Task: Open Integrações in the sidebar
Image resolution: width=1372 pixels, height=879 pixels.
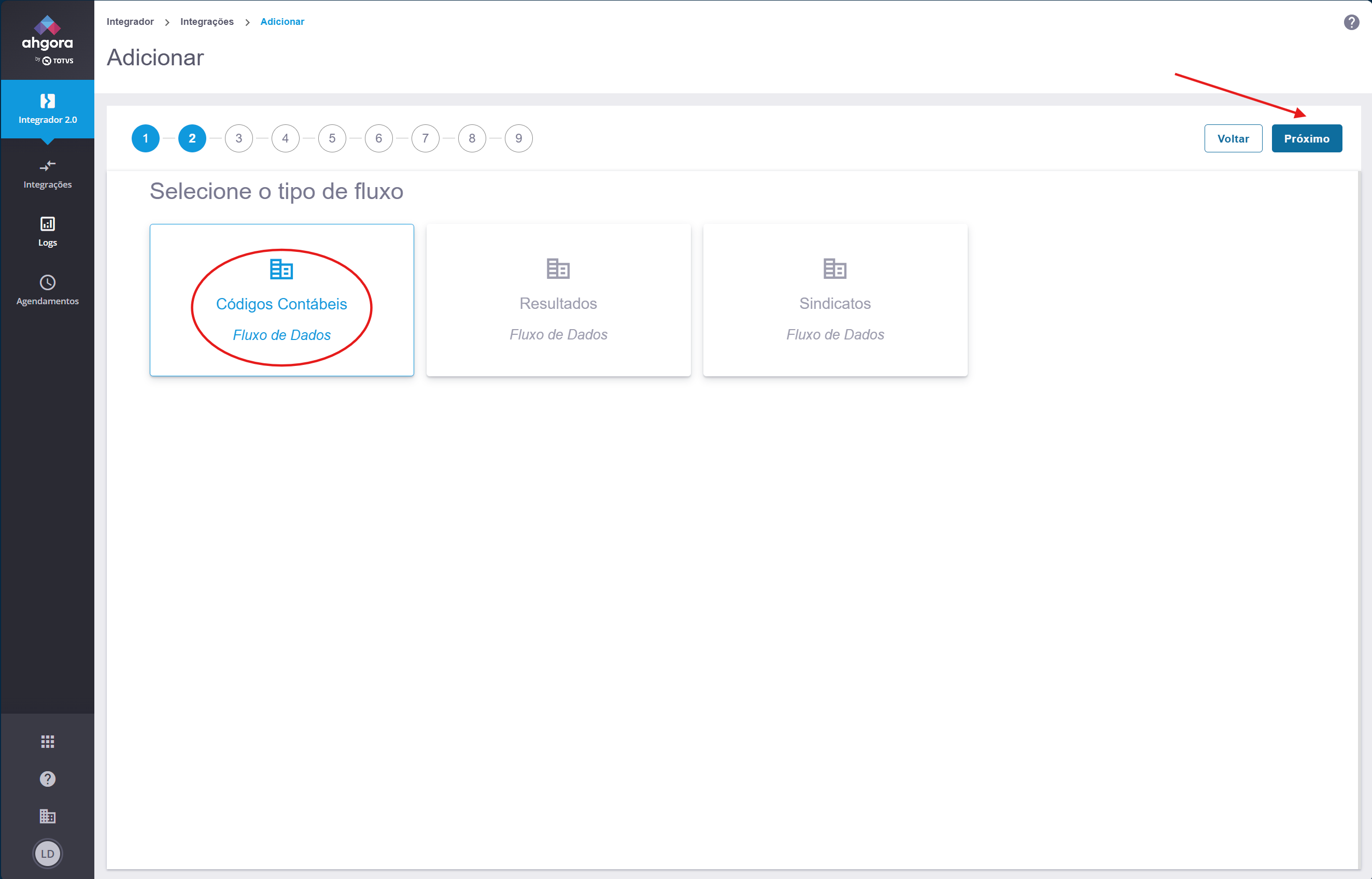Action: tap(47, 174)
